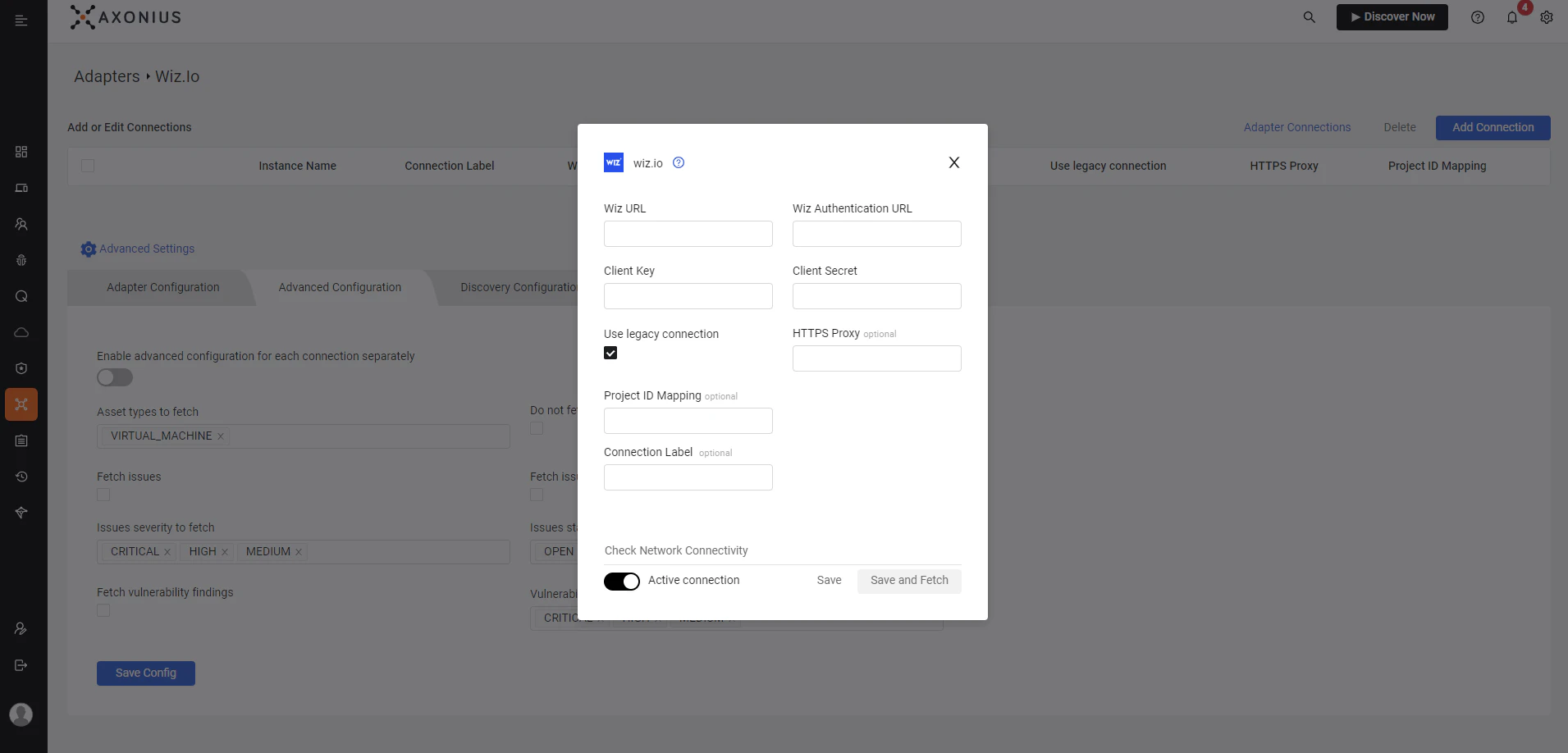Viewport: 1568px width, 753px height.
Task: Focus the Connection Label input field
Action: coord(688,477)
